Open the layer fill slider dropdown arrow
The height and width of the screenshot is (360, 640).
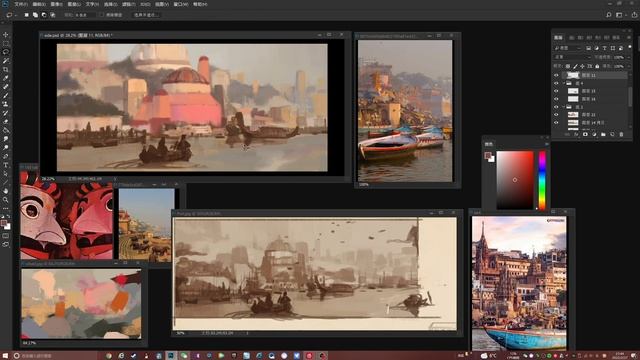point(629,66)
